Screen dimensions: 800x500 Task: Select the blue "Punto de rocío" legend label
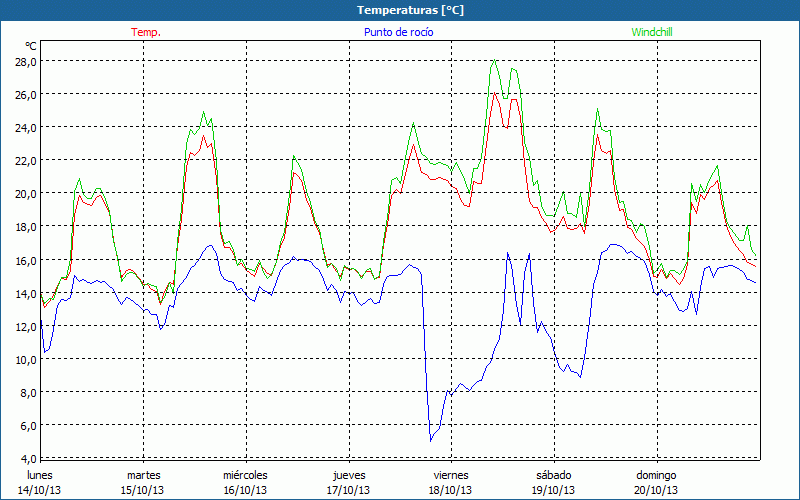(x=398, y=32)
